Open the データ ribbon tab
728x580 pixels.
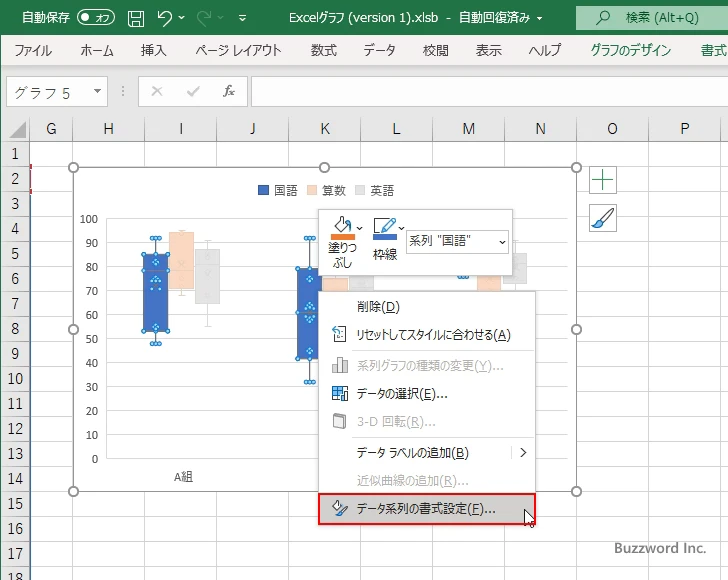pos(379,50)
